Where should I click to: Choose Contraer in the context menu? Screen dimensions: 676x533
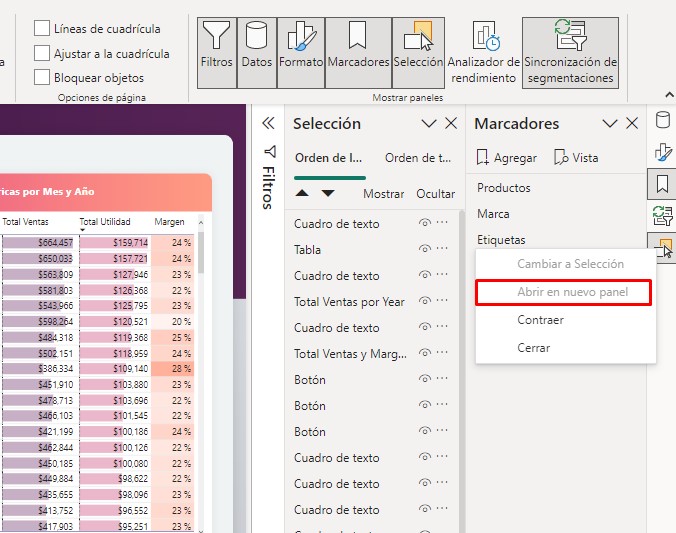pyautogui.click(x=566, y=320)
